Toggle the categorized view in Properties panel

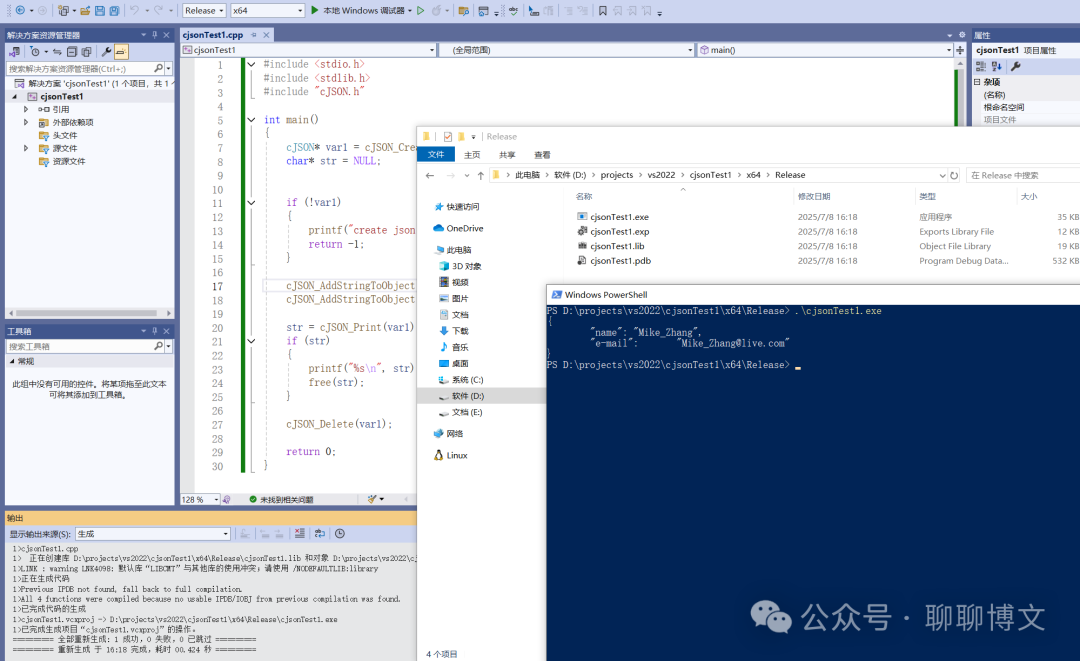pos(982,66)
